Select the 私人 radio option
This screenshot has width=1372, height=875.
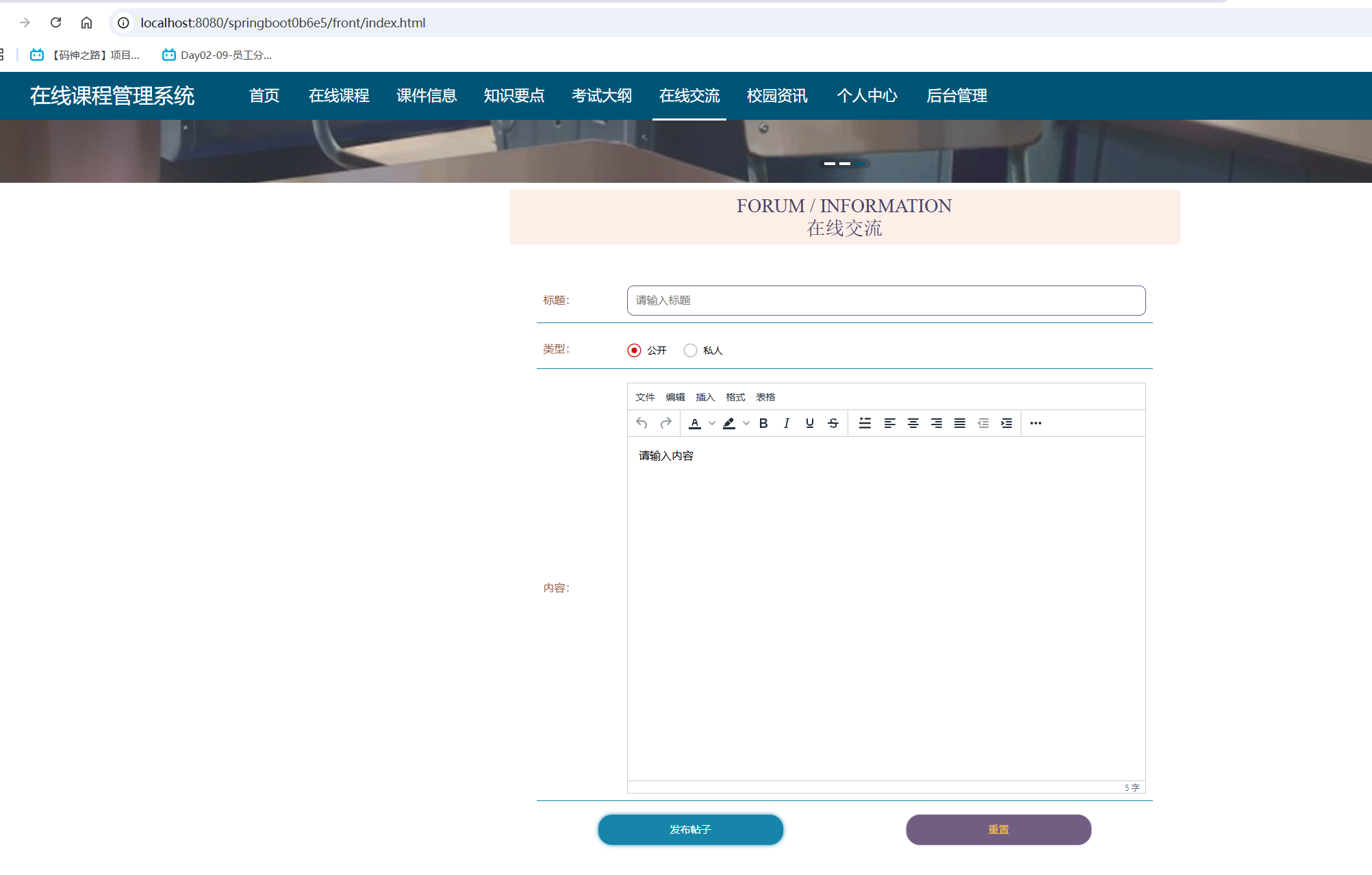click(690, 351)
